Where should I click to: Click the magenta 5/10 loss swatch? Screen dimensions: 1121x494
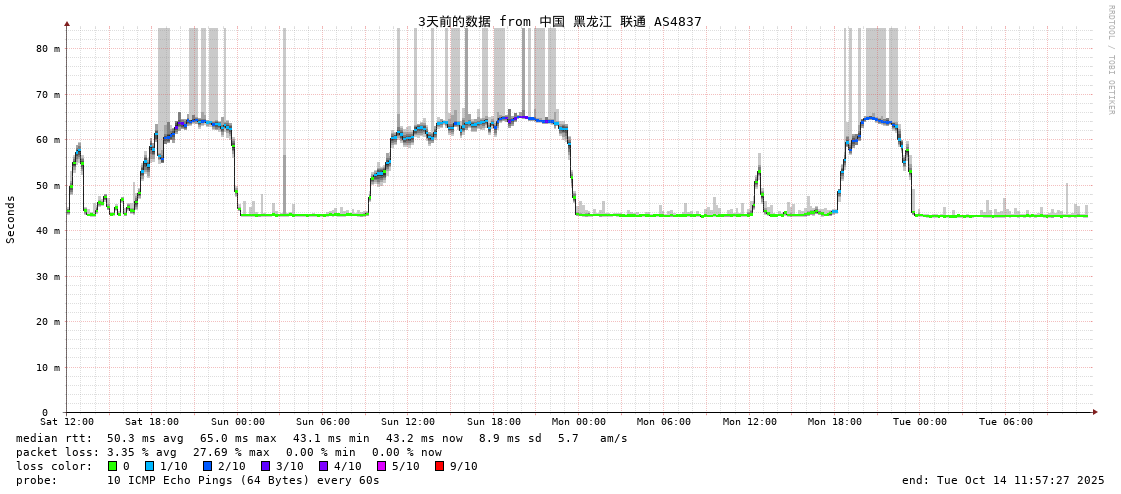(381, 466)
